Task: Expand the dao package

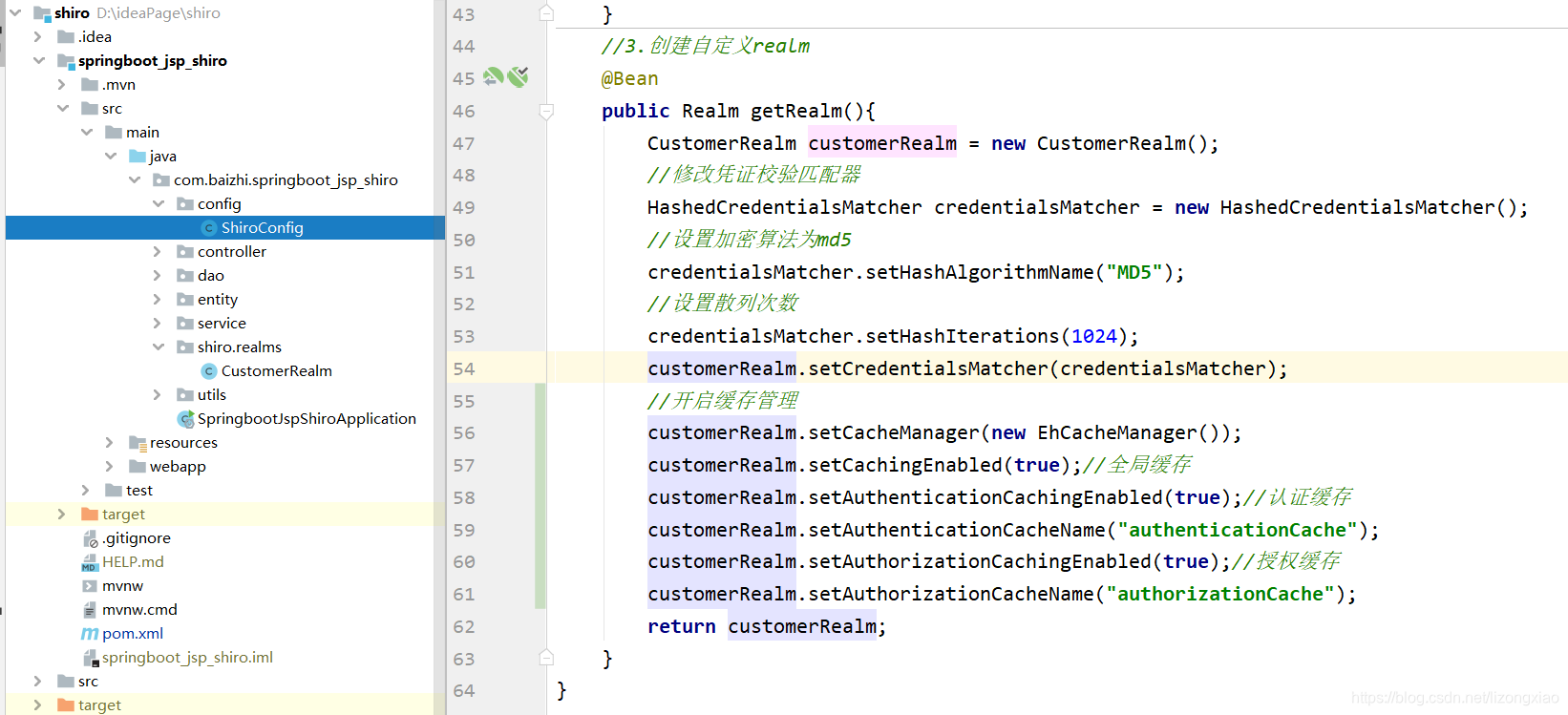Action: [x=158, y=276]
